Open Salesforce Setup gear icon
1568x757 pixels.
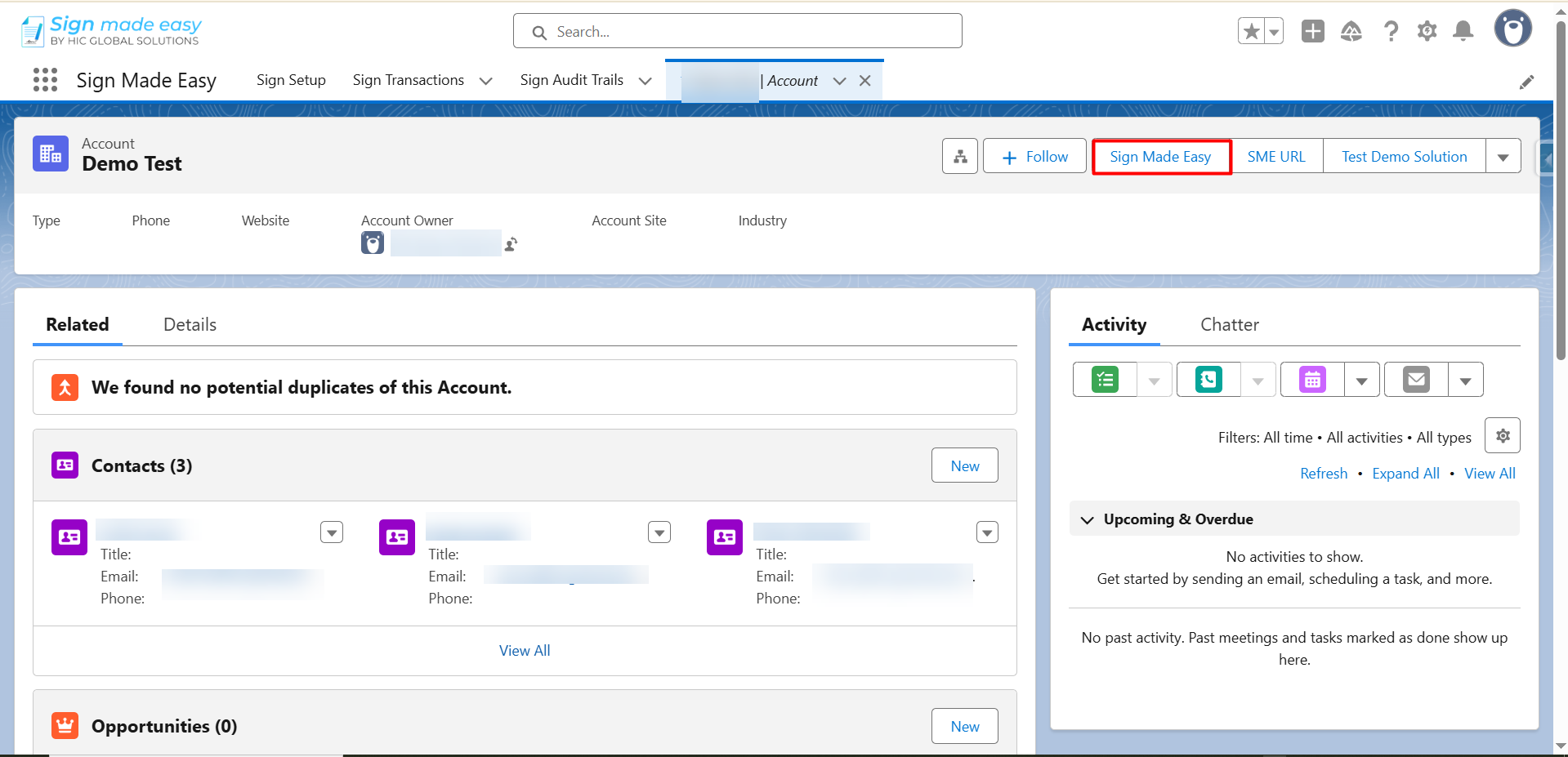(x=1427, y=31)
